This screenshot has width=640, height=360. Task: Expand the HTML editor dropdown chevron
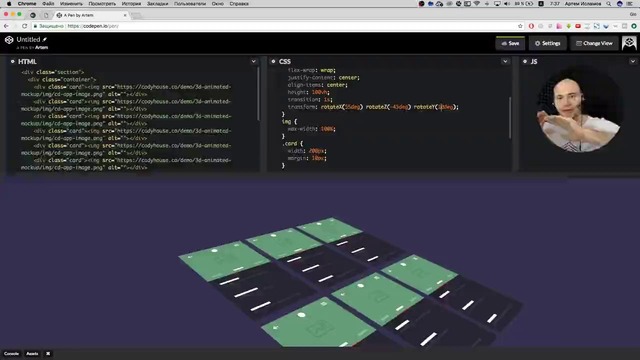click(253, 62)
